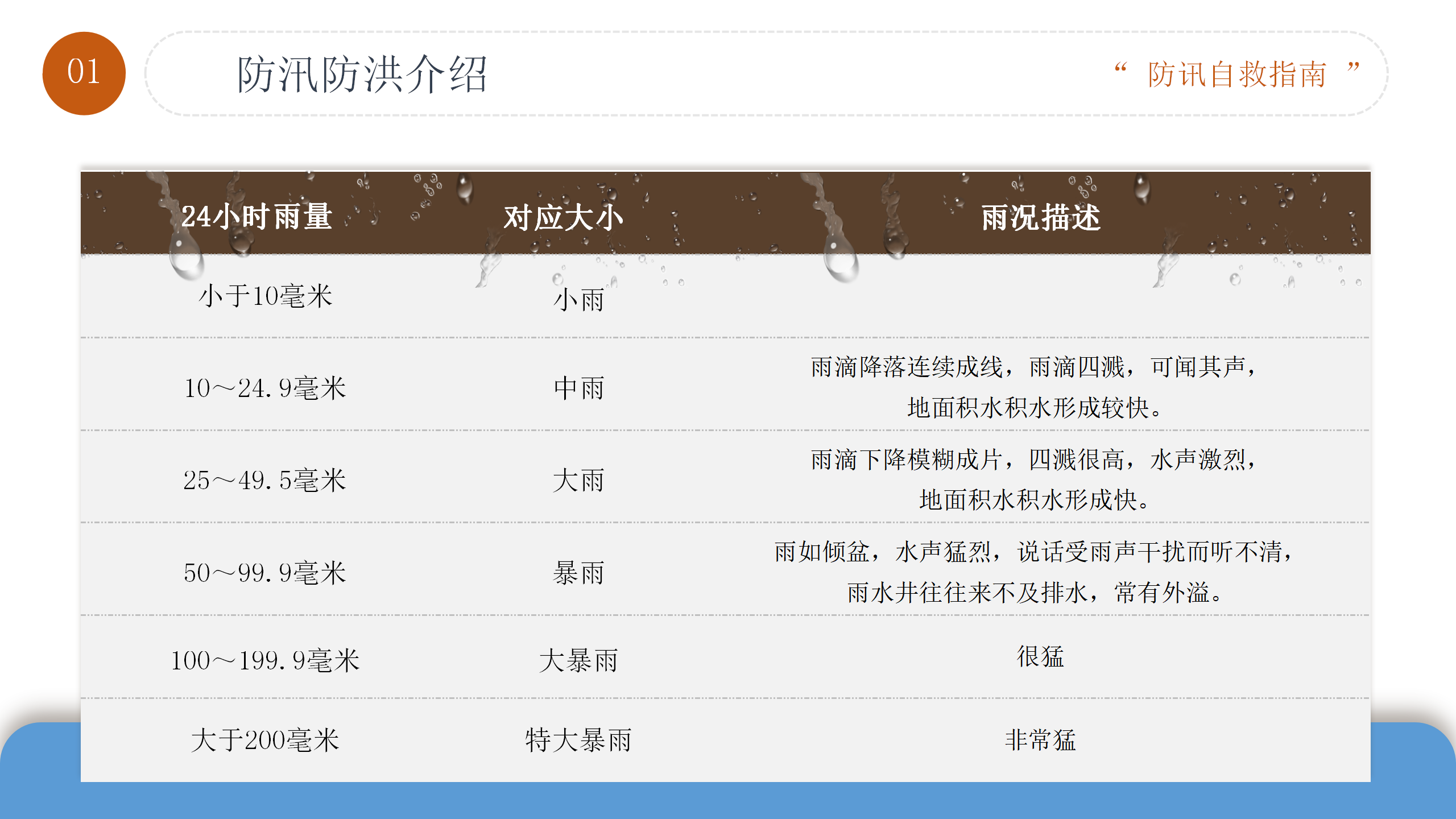
Task: Click the cell 小于10毫米
Action: point(266,296)
